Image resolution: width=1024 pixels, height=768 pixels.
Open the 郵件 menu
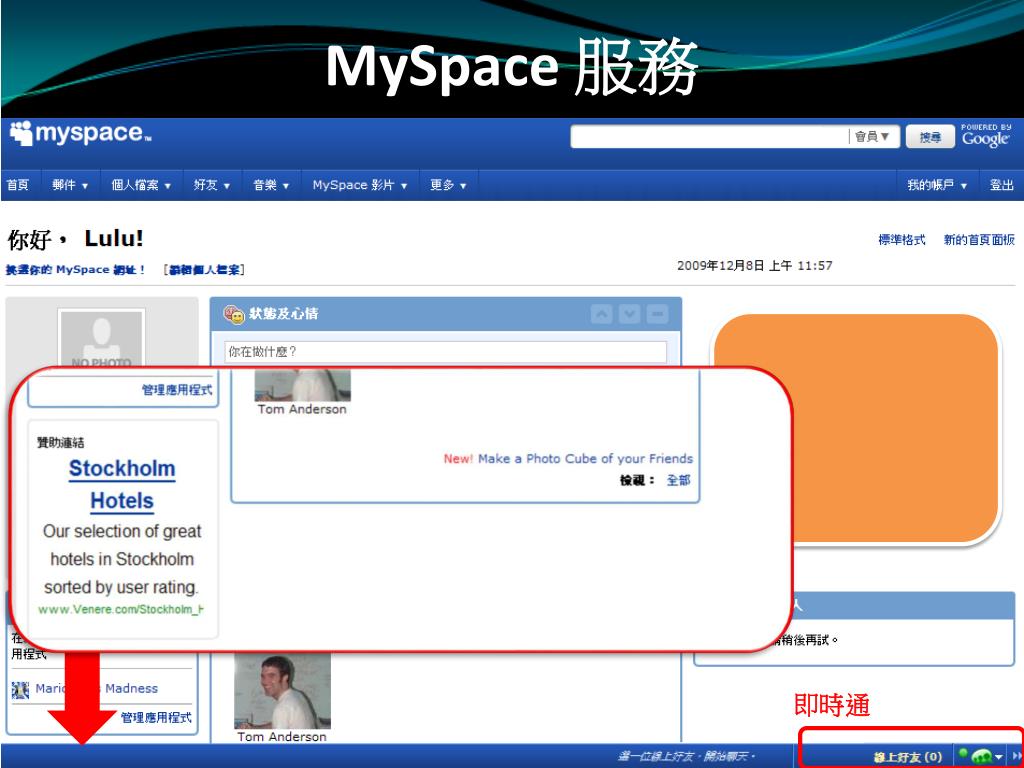point(70,185)
